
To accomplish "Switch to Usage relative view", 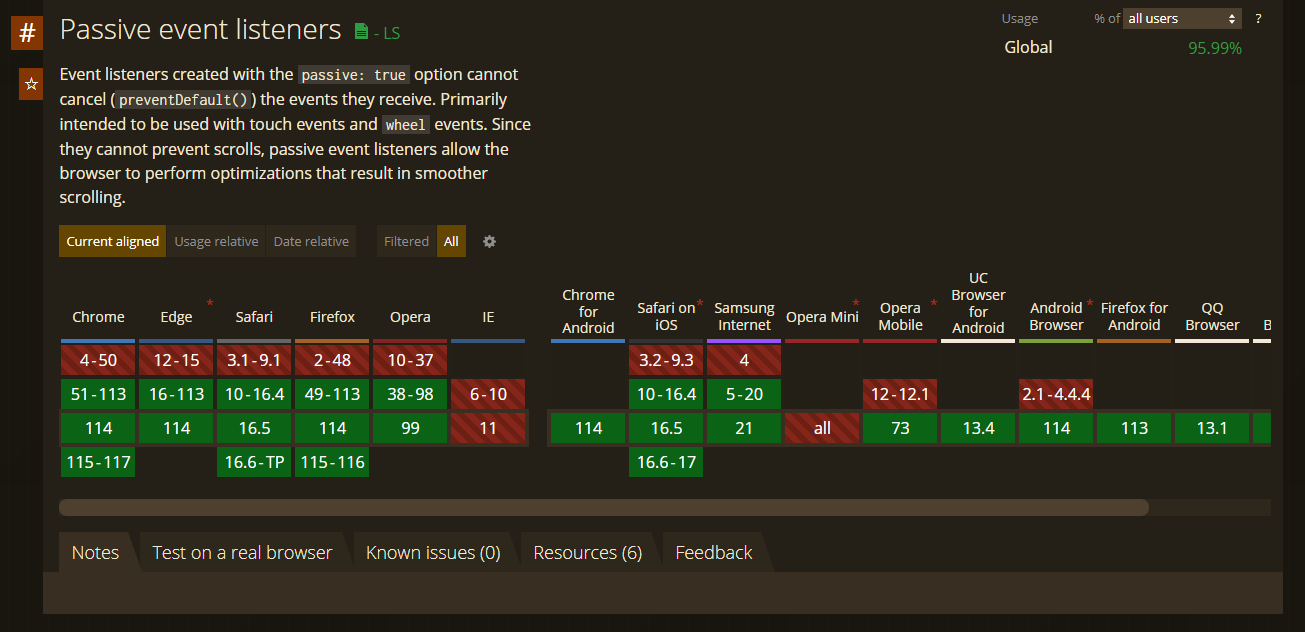I will pos(216,241).
